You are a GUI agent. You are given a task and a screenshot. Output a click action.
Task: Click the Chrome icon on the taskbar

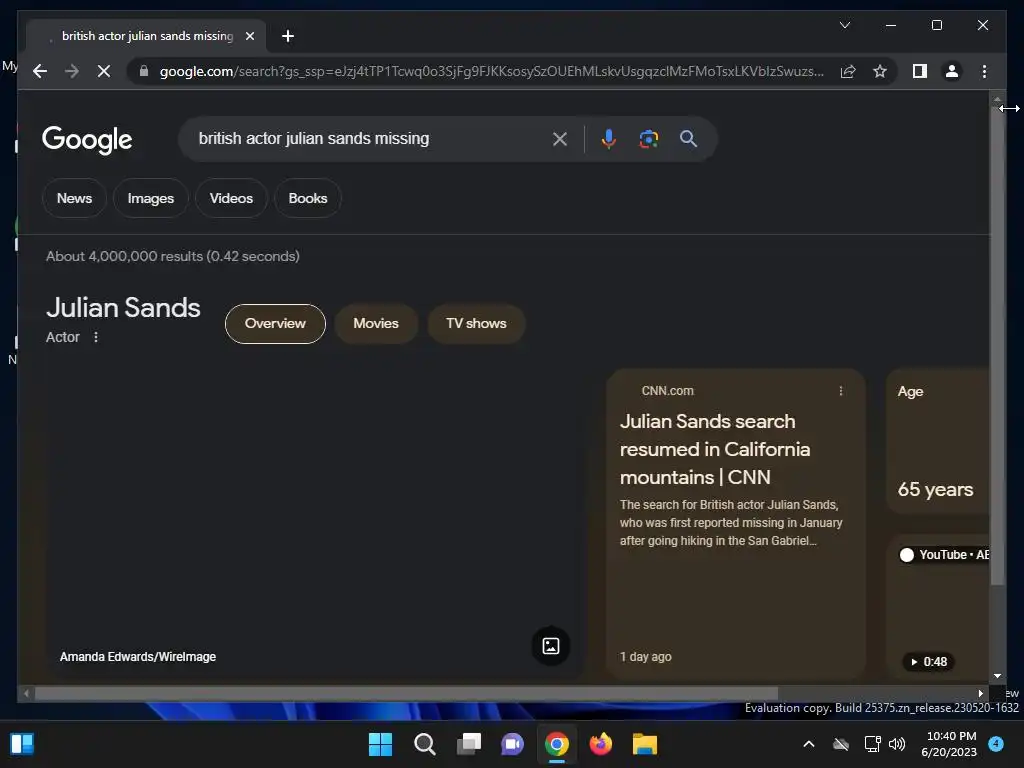click(x=557, y=744)
